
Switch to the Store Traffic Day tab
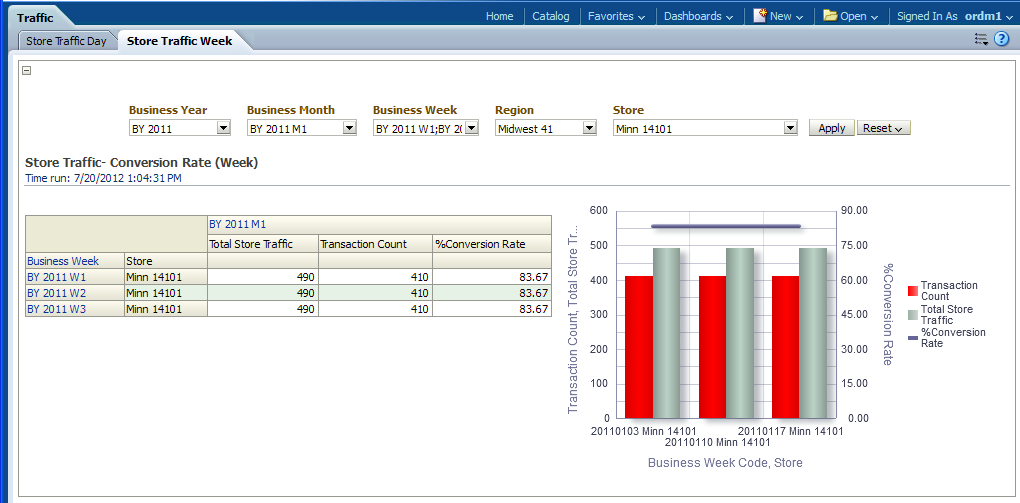tap(66, 41)
